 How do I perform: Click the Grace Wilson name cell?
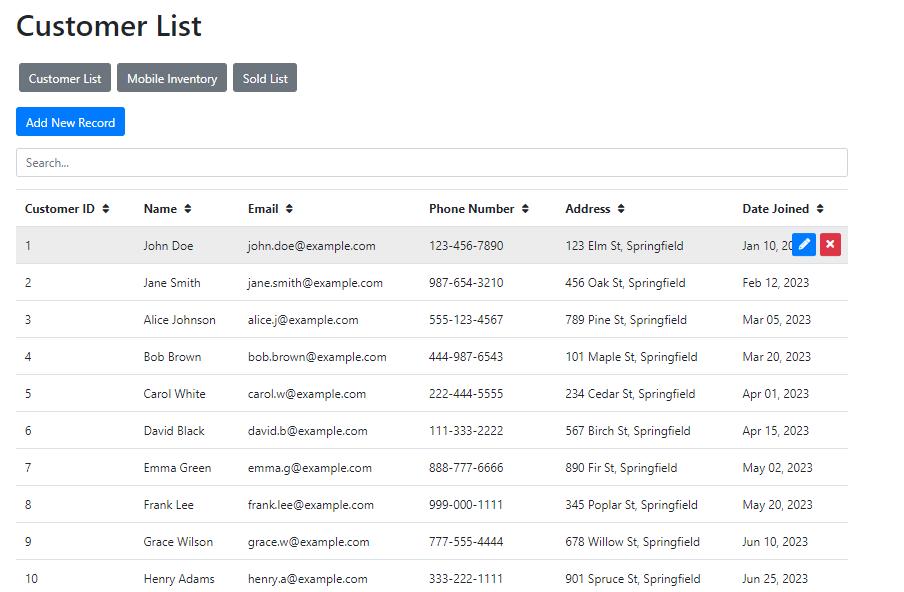(178, 542)
